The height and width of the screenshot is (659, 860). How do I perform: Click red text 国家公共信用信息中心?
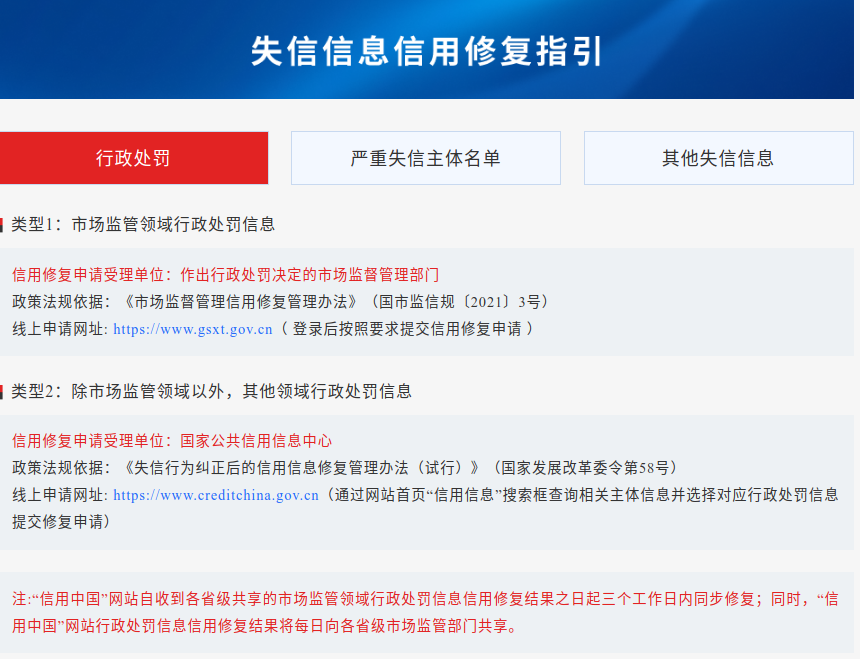pyautogui.click(x=256, y=441)
